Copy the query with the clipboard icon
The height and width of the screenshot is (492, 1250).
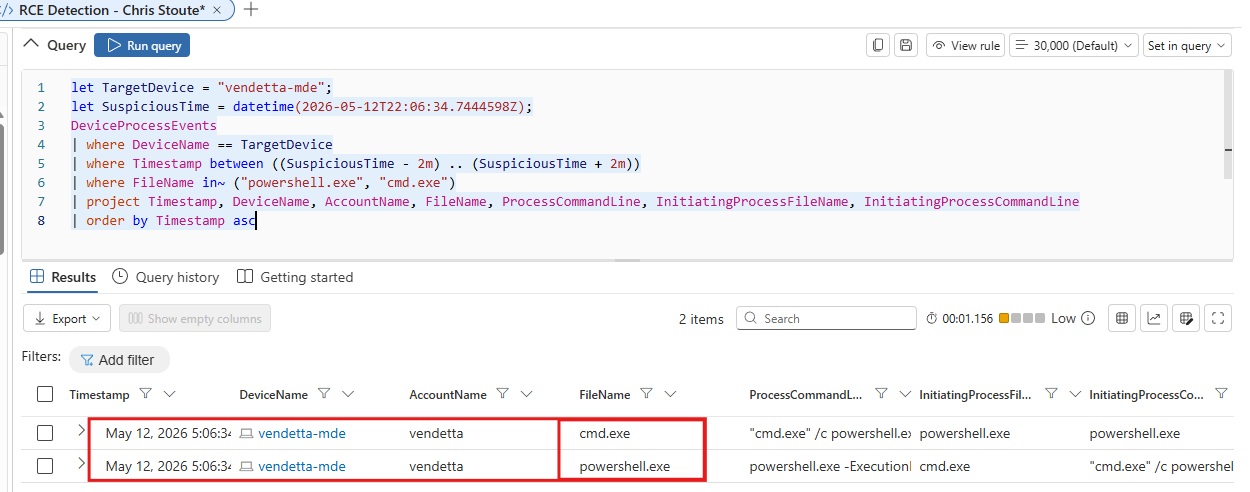[879, 45]
